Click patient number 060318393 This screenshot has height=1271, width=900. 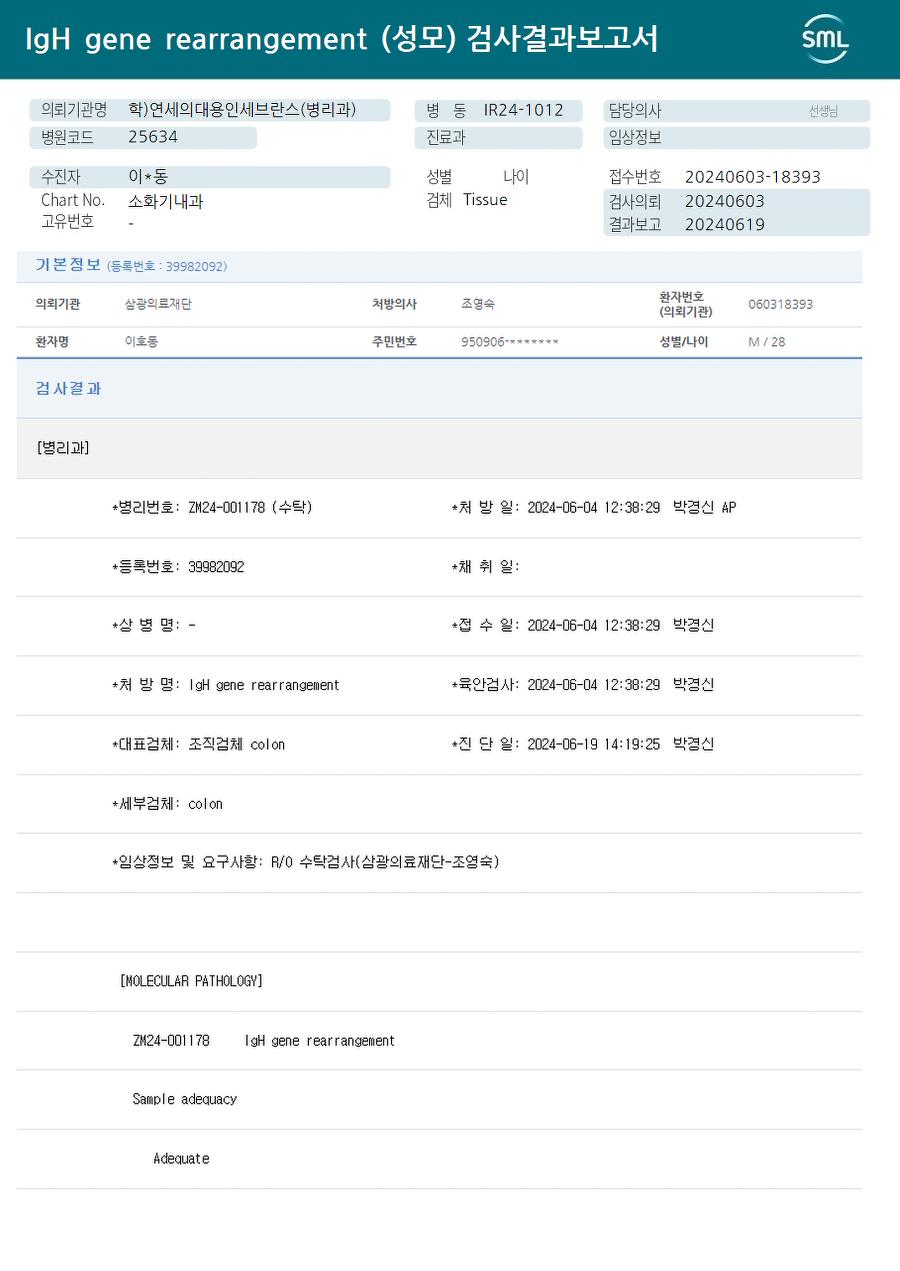click(780, 304)
